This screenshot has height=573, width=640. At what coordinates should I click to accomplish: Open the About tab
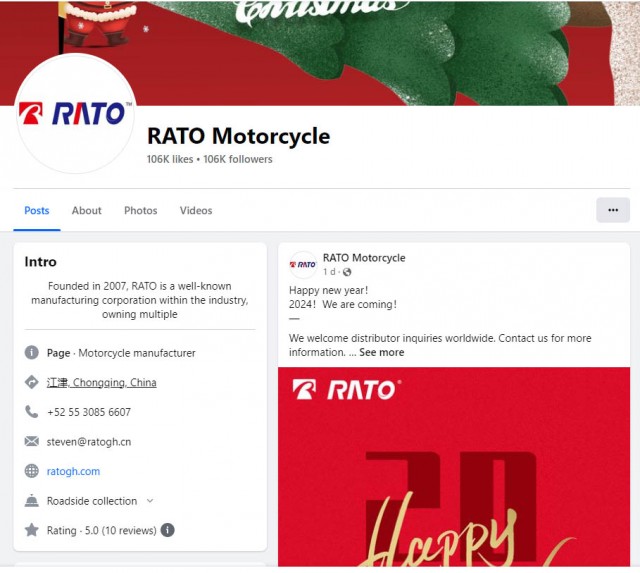(87, 211)
